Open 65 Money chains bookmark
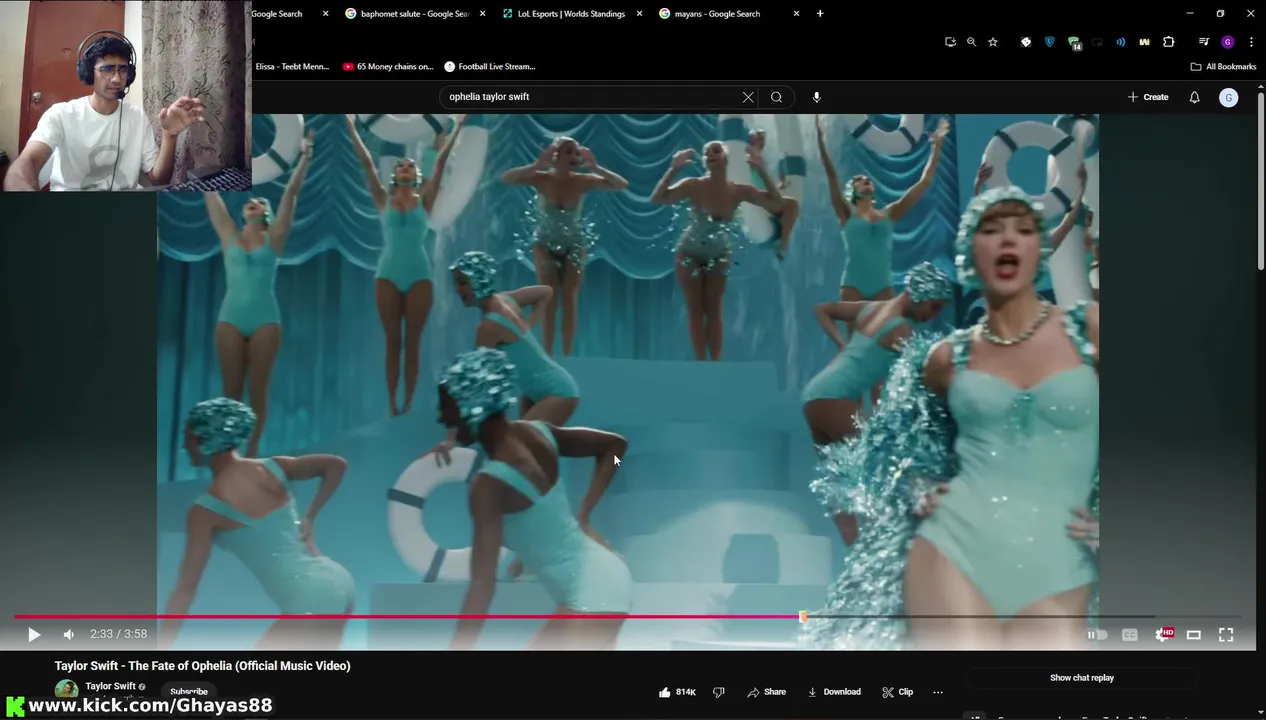 pyautogui.click(x=388, y=67)
